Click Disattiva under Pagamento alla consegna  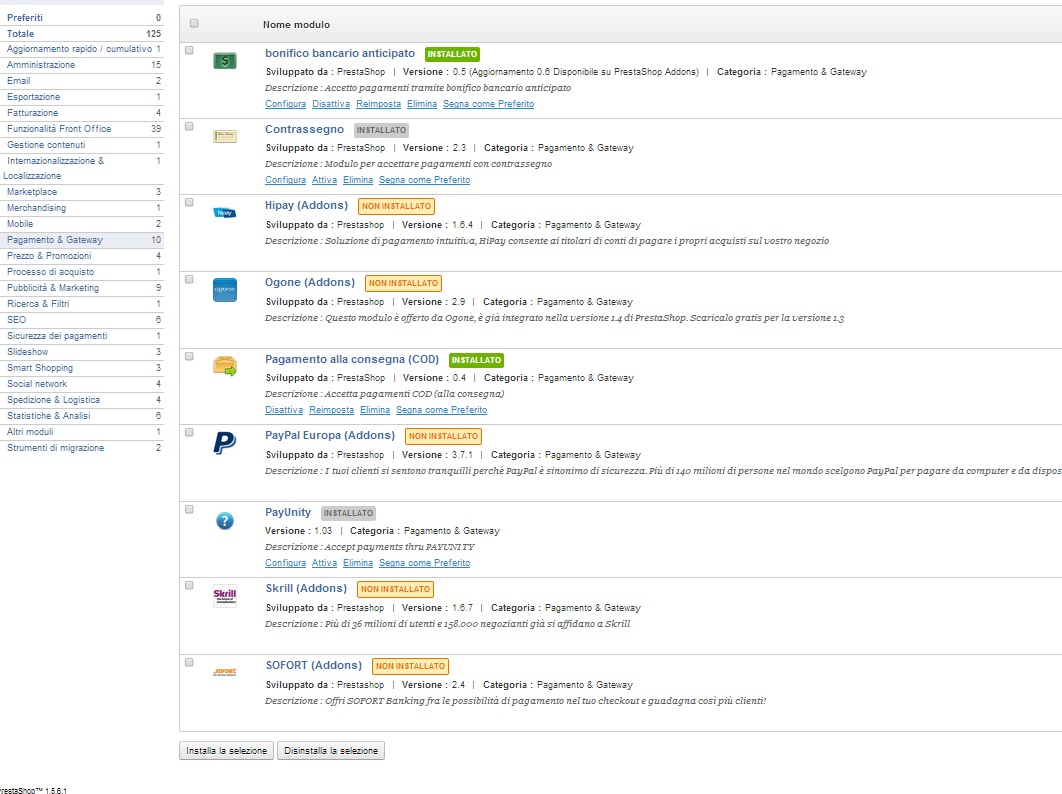[x=284, y=410]
